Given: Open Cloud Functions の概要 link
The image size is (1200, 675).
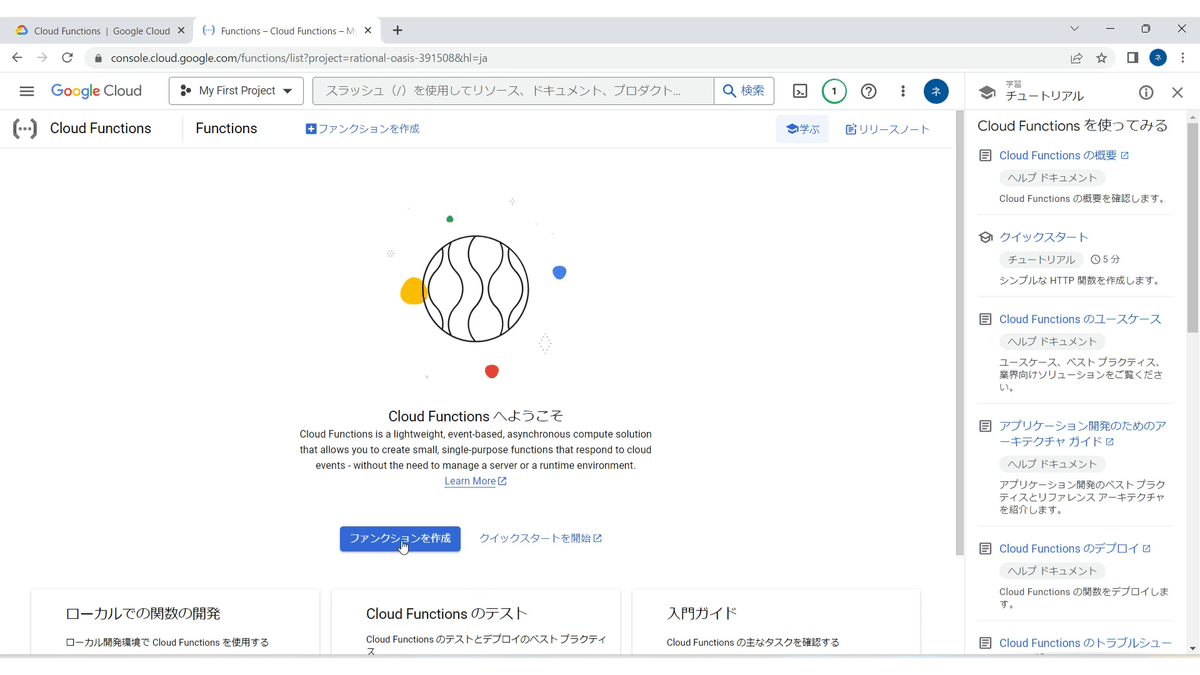Looking at the screenshot, I should [x=1063, y=155].
